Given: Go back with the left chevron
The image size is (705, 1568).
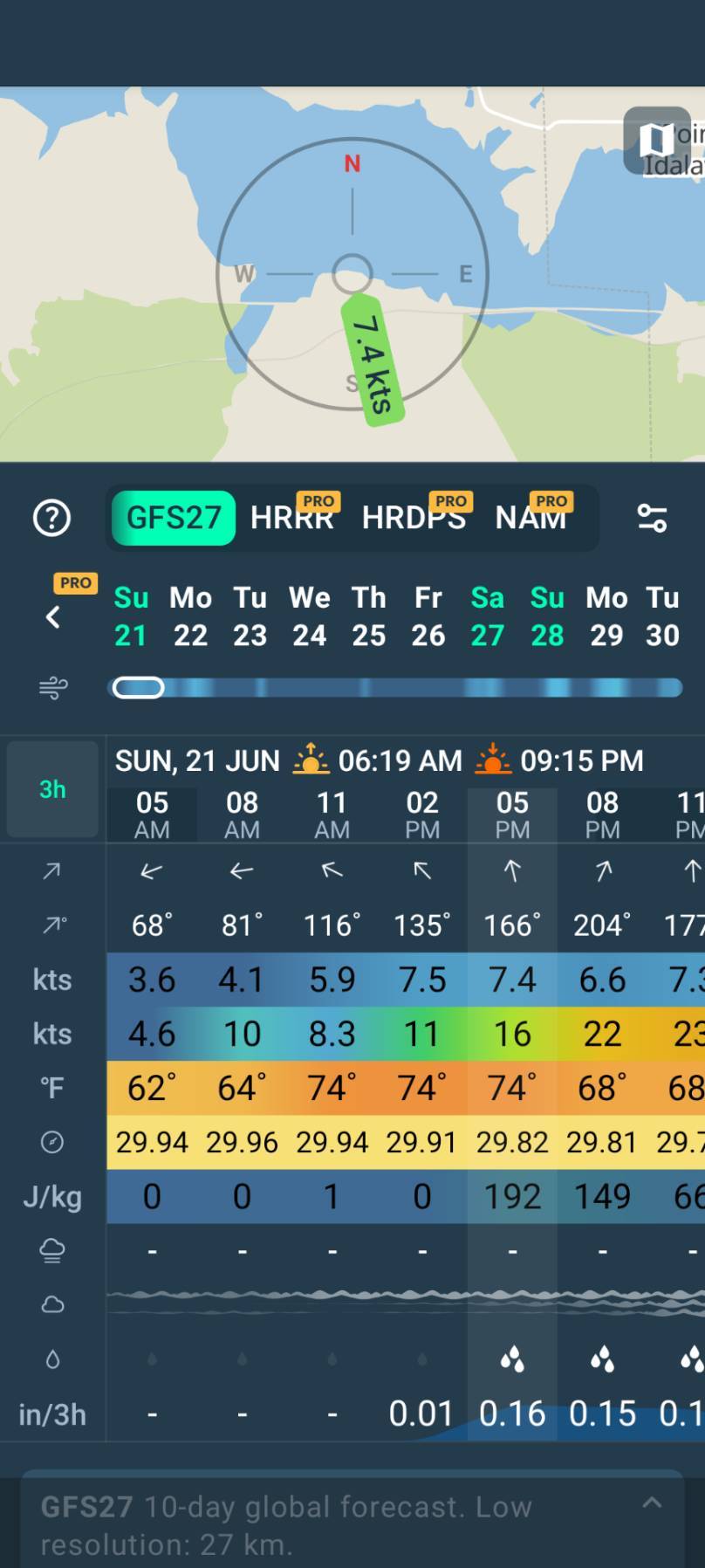Looking at the screenshot, I should click(x=53, y=617).
